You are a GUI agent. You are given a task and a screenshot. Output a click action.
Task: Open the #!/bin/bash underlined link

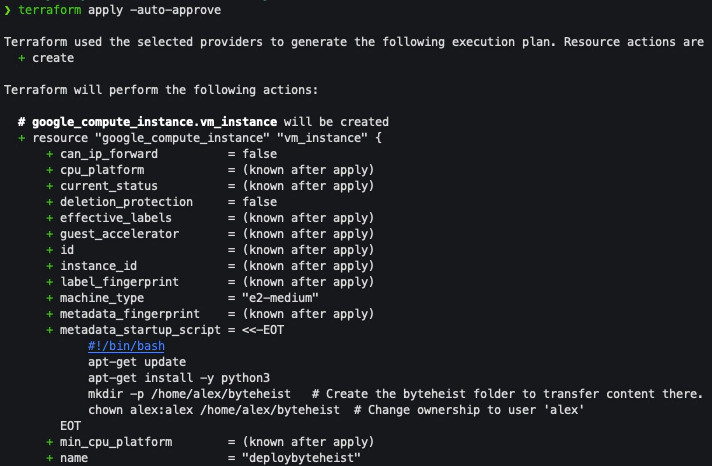[x=125, y=346]
